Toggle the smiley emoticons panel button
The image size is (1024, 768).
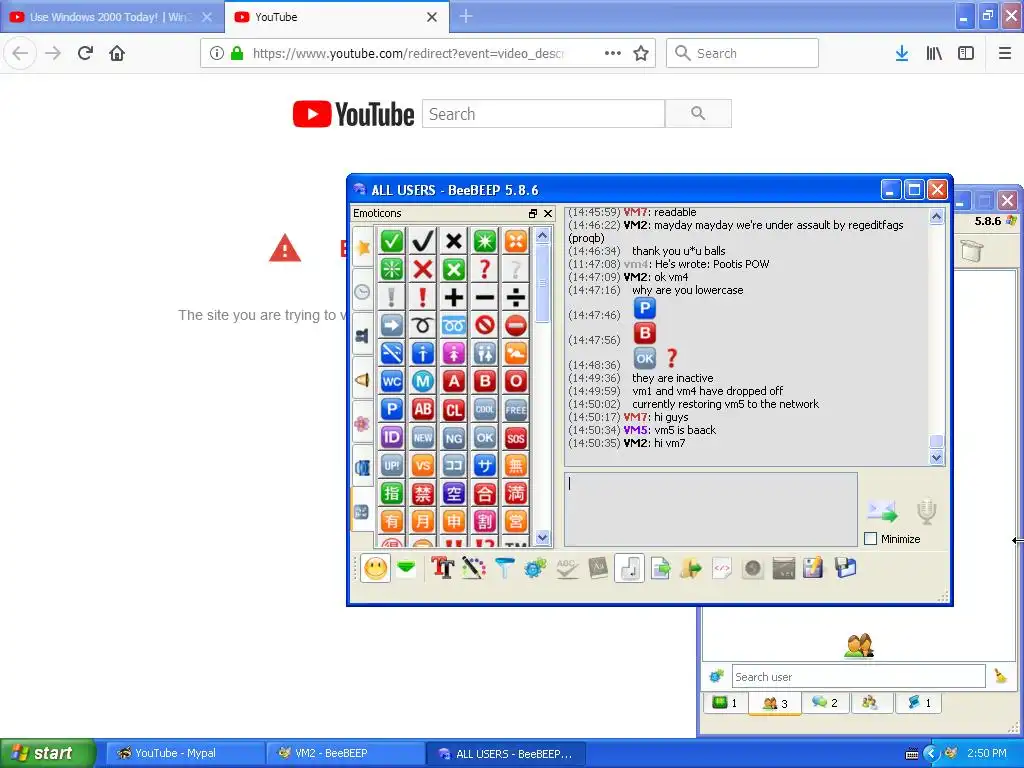point(376,568)
